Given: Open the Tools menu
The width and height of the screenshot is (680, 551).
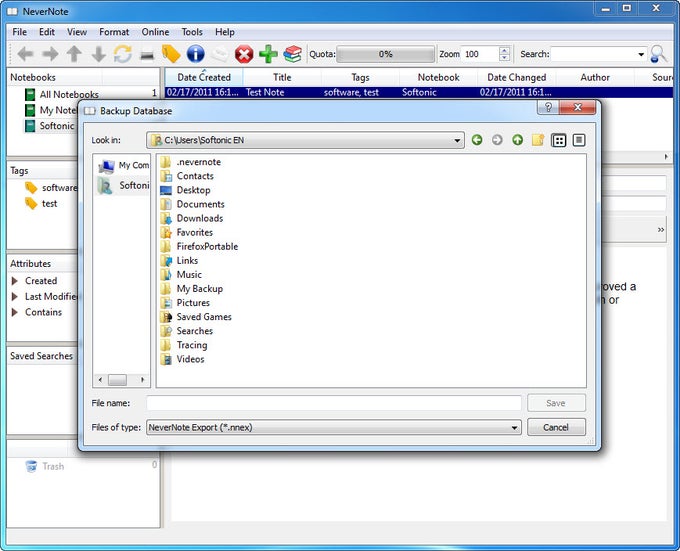Looking at the screenshot, I should tap(192, 32).
